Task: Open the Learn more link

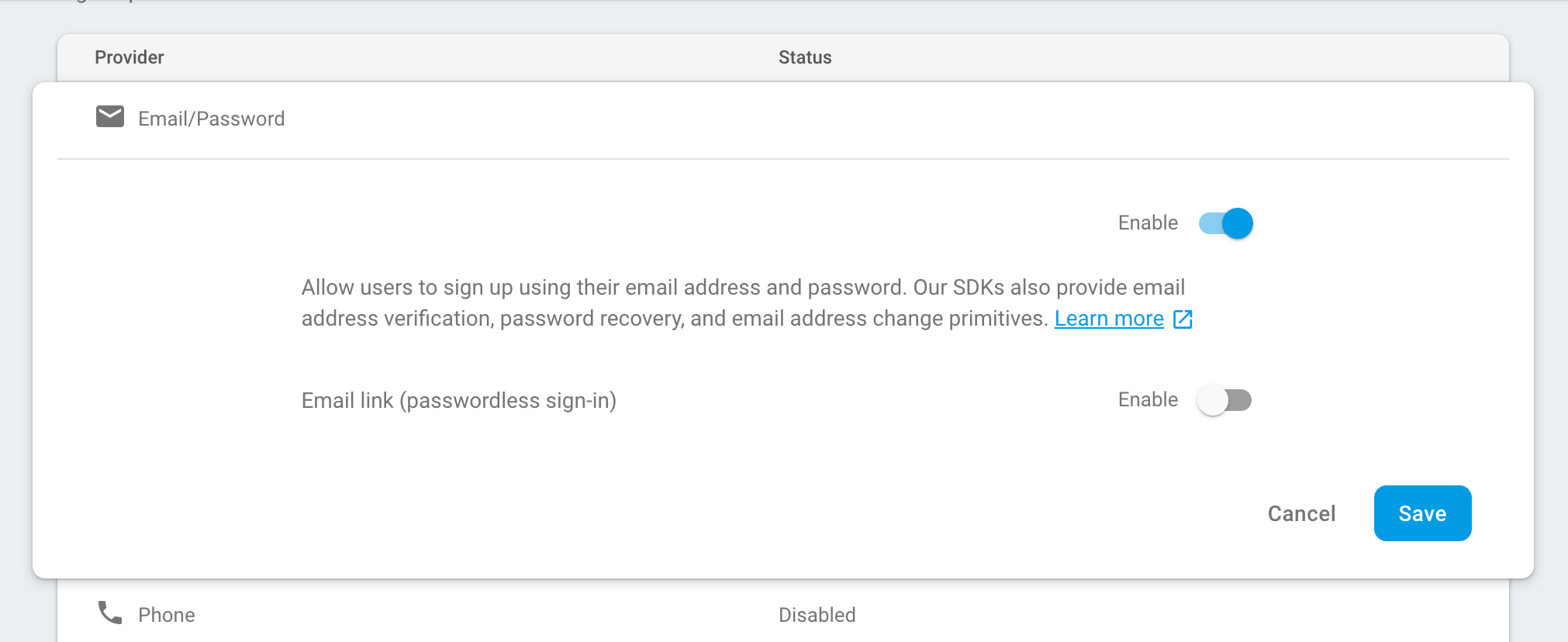Action: click(x=1109, y=319)
